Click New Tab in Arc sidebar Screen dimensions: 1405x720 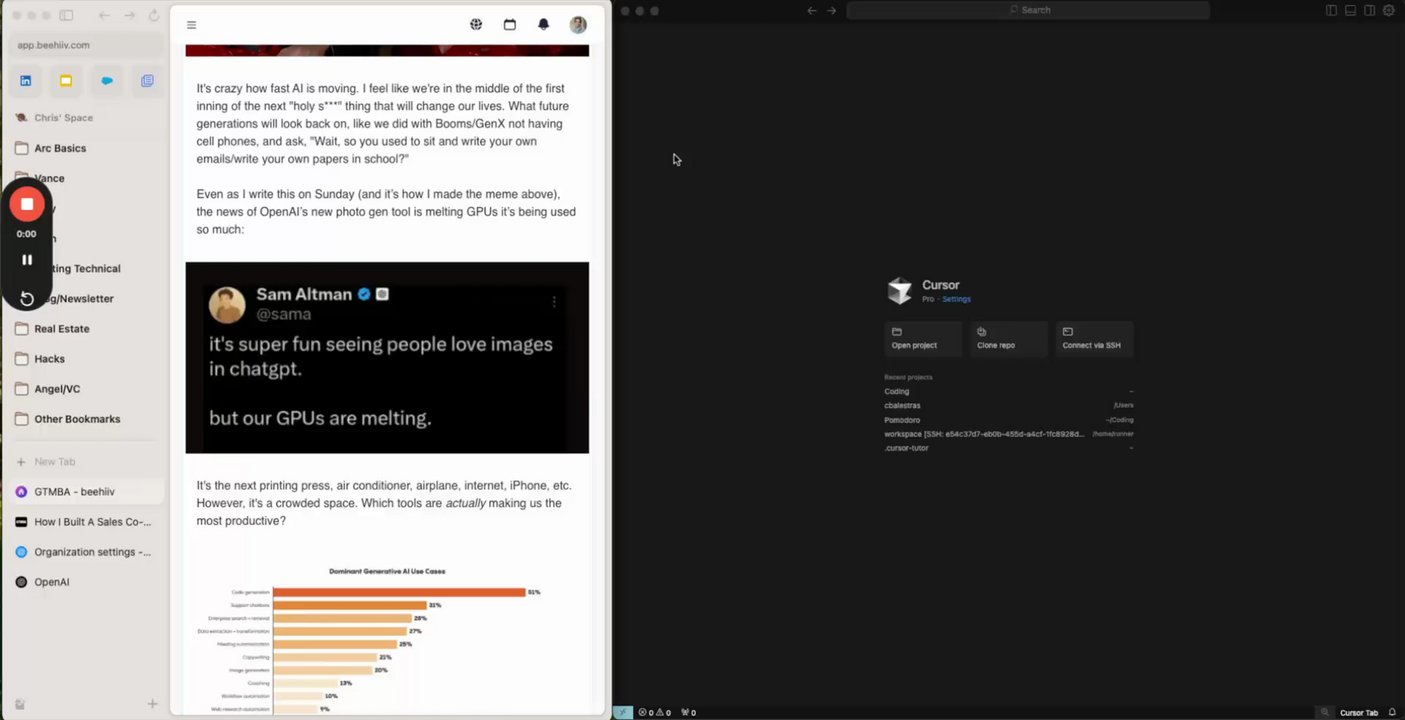tap(86, 462)
